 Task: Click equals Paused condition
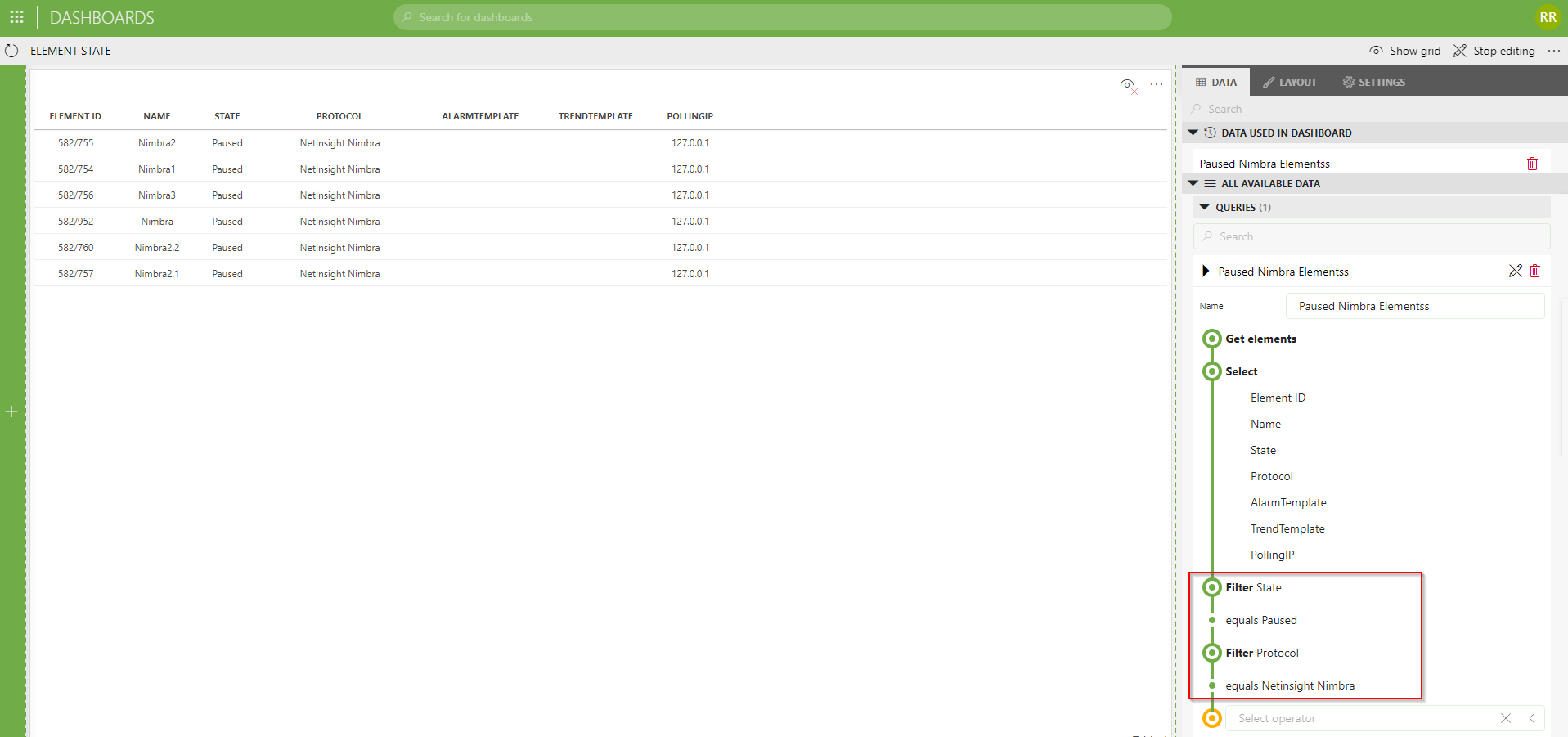click(1260, 620)
